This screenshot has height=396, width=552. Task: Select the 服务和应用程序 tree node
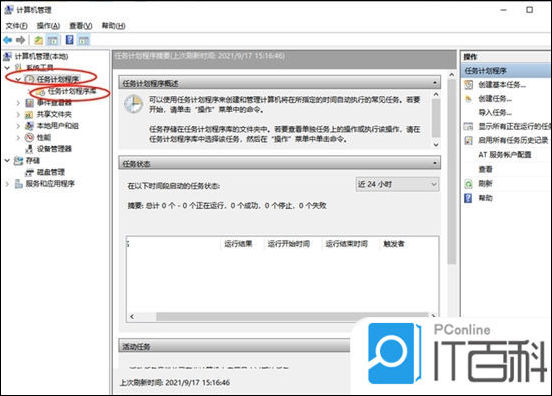[x=50, y=184]
